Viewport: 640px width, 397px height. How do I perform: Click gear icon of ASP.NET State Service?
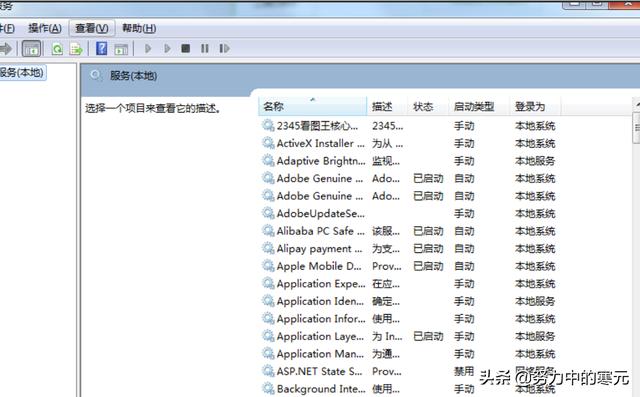point(268,371)
